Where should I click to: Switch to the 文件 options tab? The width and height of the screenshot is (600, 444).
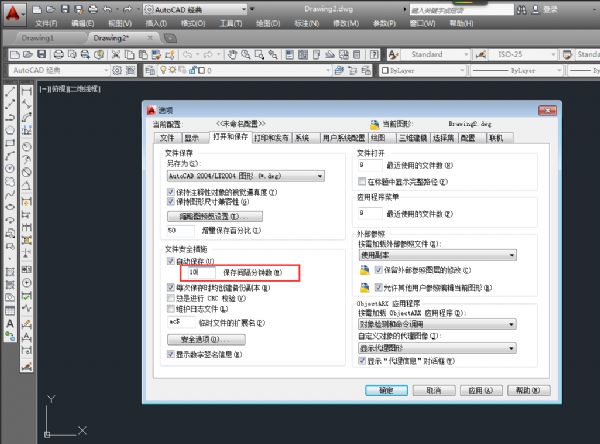tap(167, 138)
